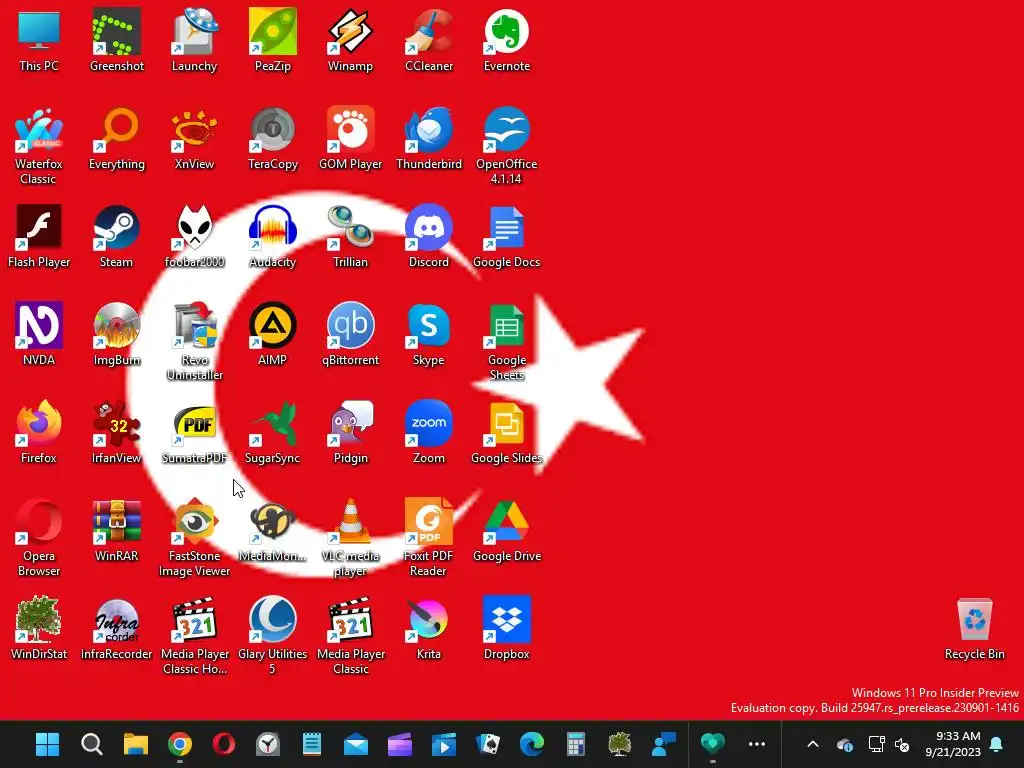This screenshot has width=1024, height=768.
Task: Select the Flash Player shortcut
Action: [x=39, y=236]
